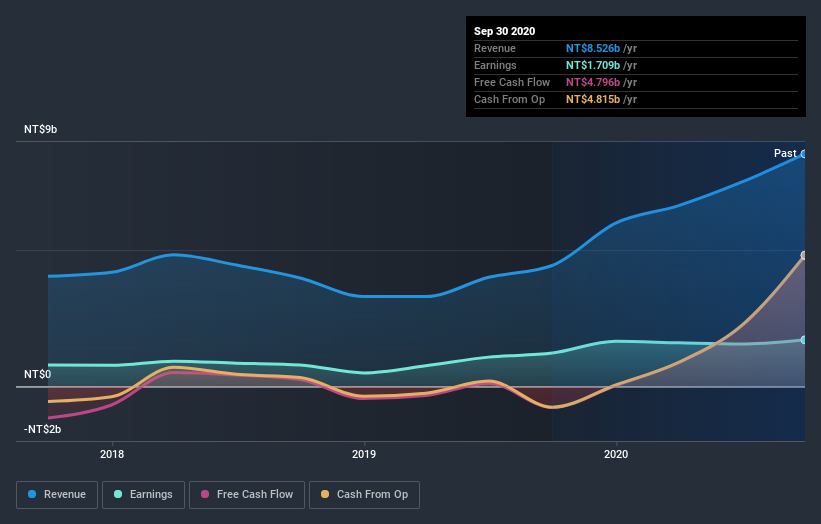Click the blue Revenue legend dot
The height and width of the screenshot is (524, 821).
[x=32, y=494]
